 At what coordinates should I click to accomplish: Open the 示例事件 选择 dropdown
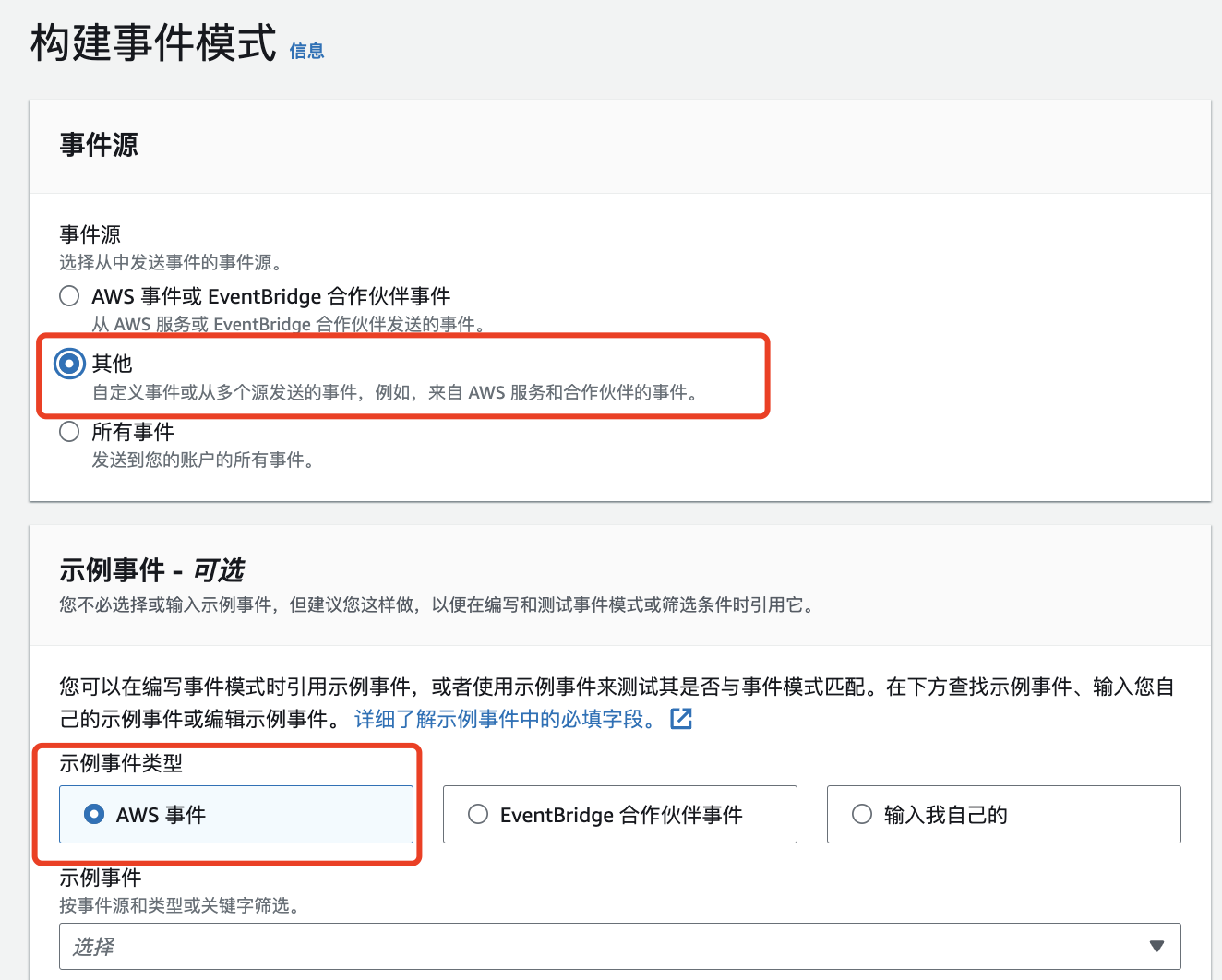pyautogui.click(x=620, y=947)
